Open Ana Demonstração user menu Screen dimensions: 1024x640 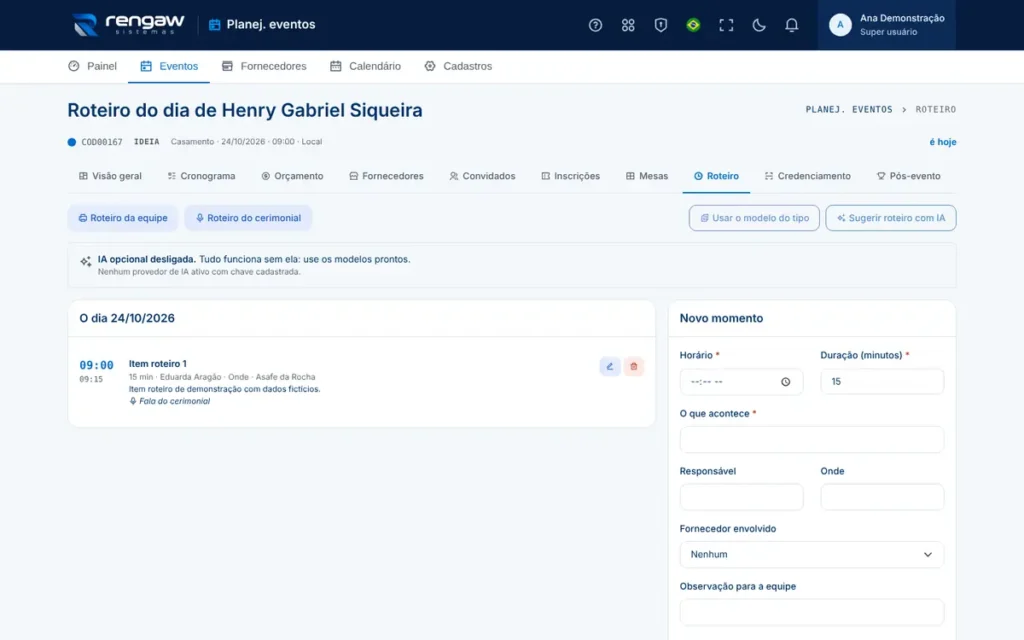coord(886,25)
